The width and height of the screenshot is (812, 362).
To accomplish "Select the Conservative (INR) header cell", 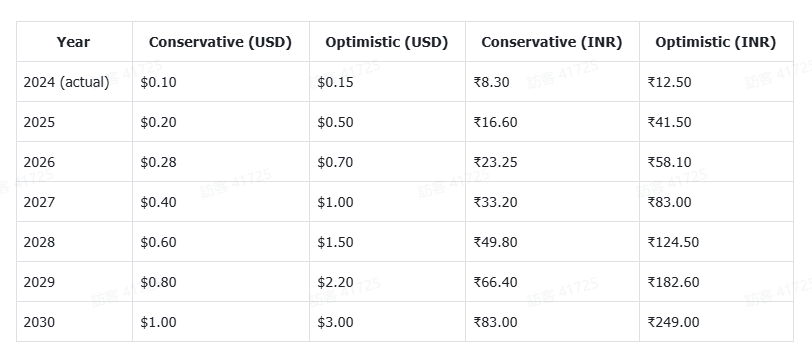I will tap(552, 42).
